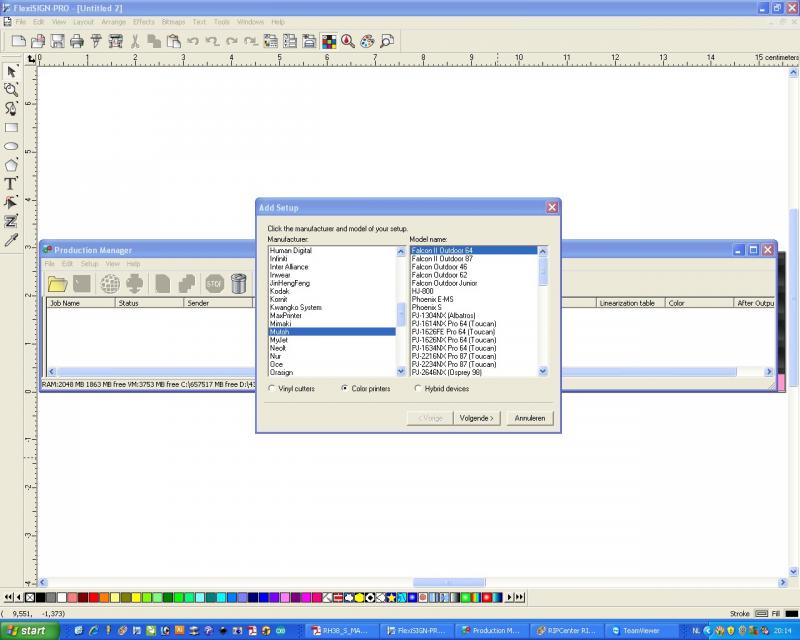Pick the Eyedropper tool
The height and width of the screenshot is (640, 800).
click(x=11, y=240)
